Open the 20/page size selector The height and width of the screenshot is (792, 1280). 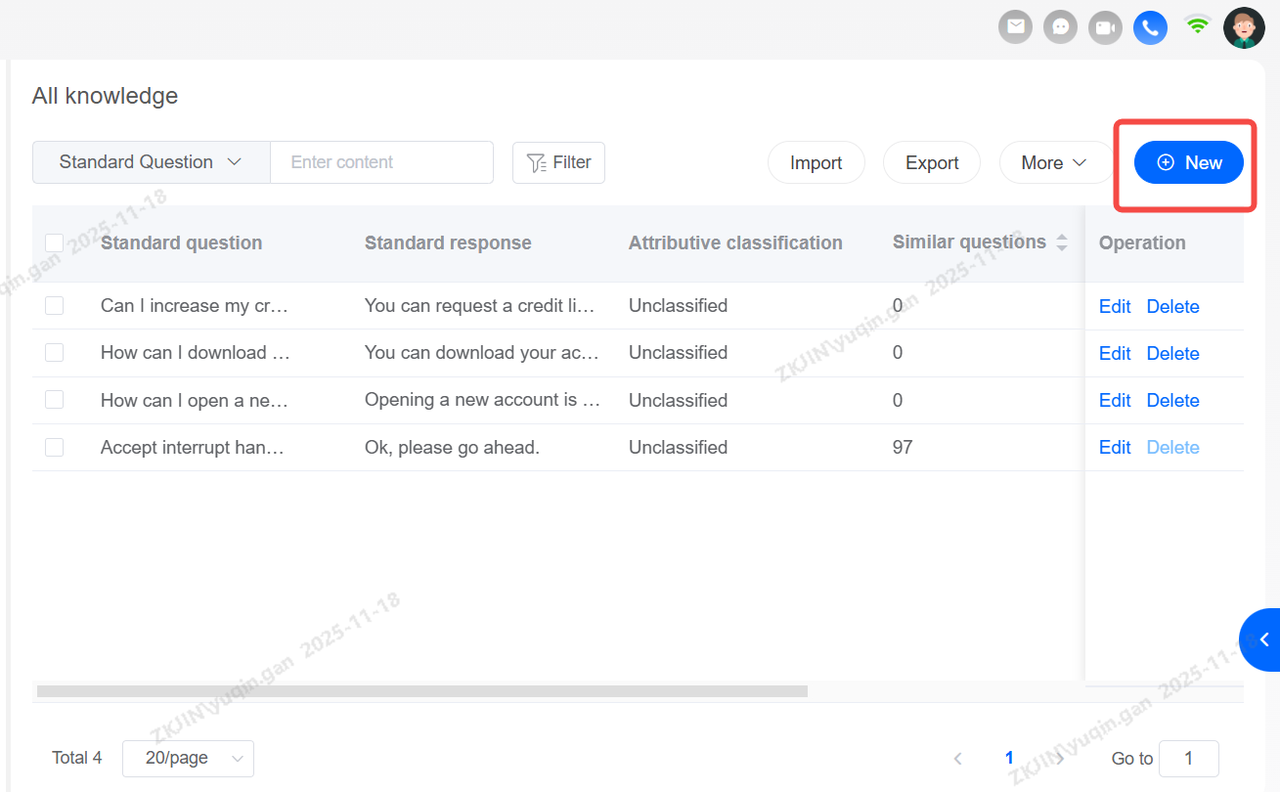click(x=188, y=758)
